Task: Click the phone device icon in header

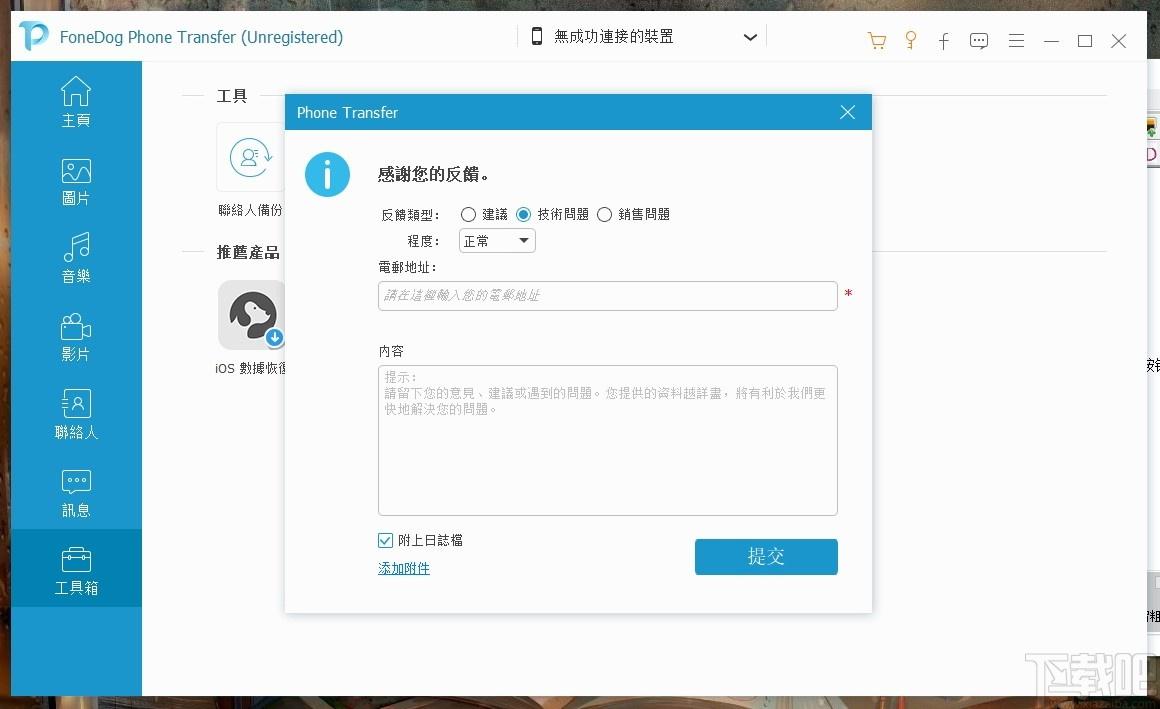Action: click(x=537, y=36)
